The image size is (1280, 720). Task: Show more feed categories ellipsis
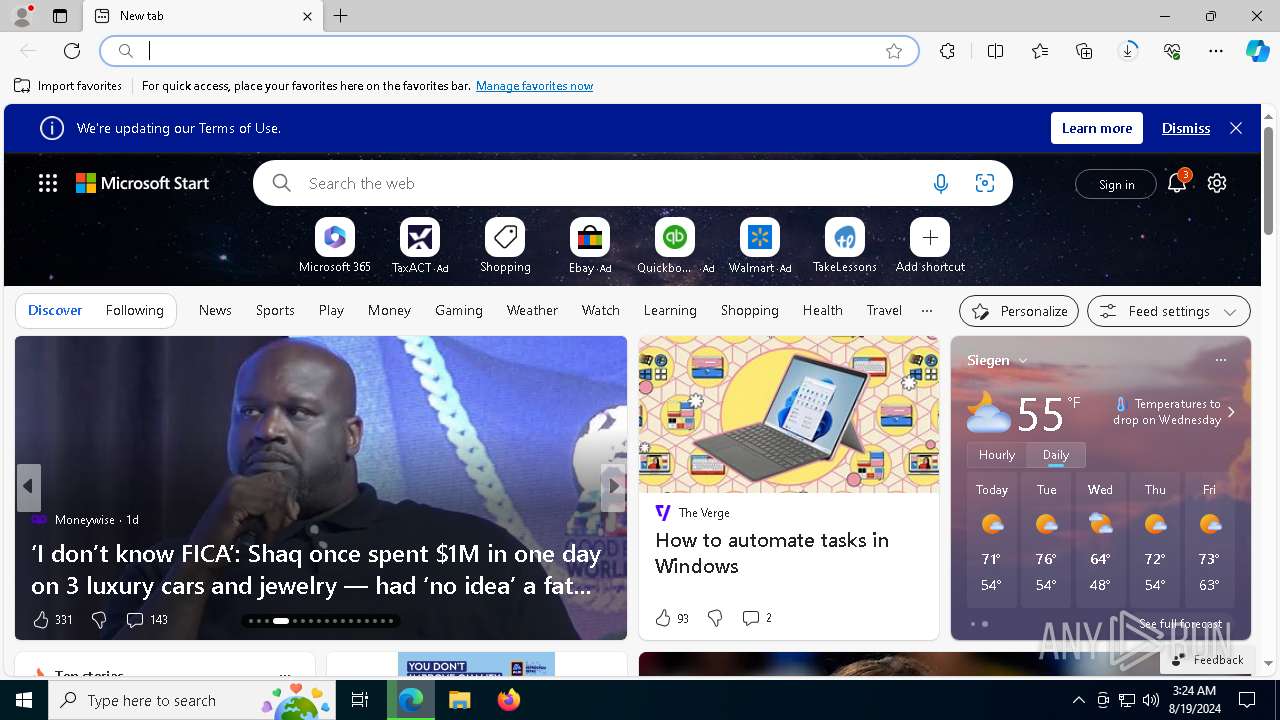[x=927, y=311]
